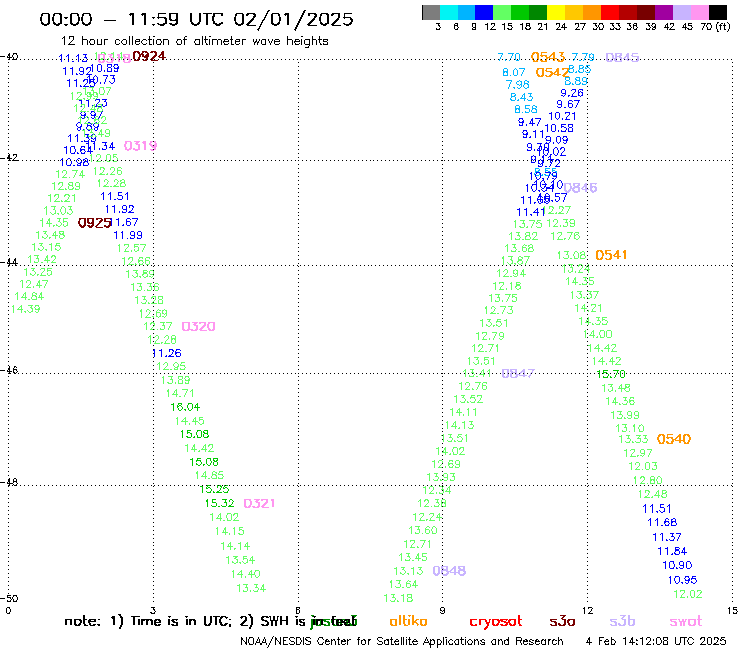
Task: Select the wave height value 13.64
Action: 404,584
